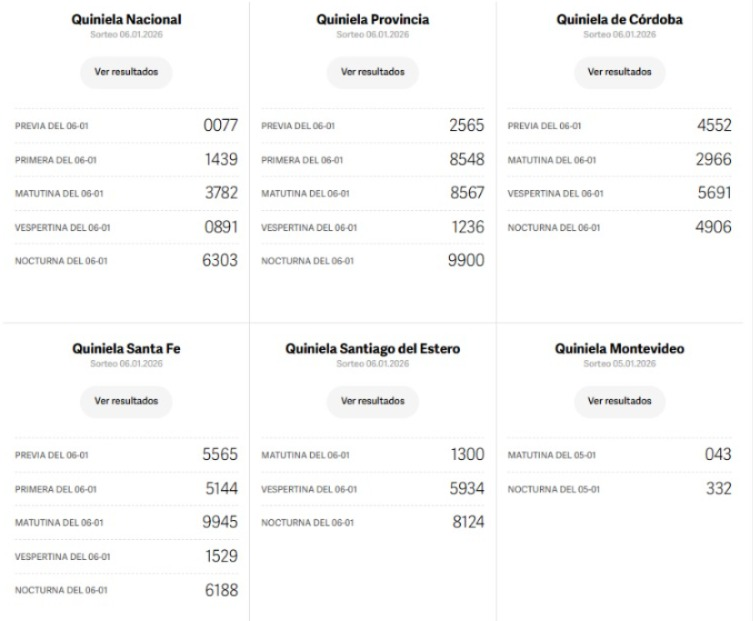Click Ver resultados under Quiniela Nacional

(x=126, y=72)
